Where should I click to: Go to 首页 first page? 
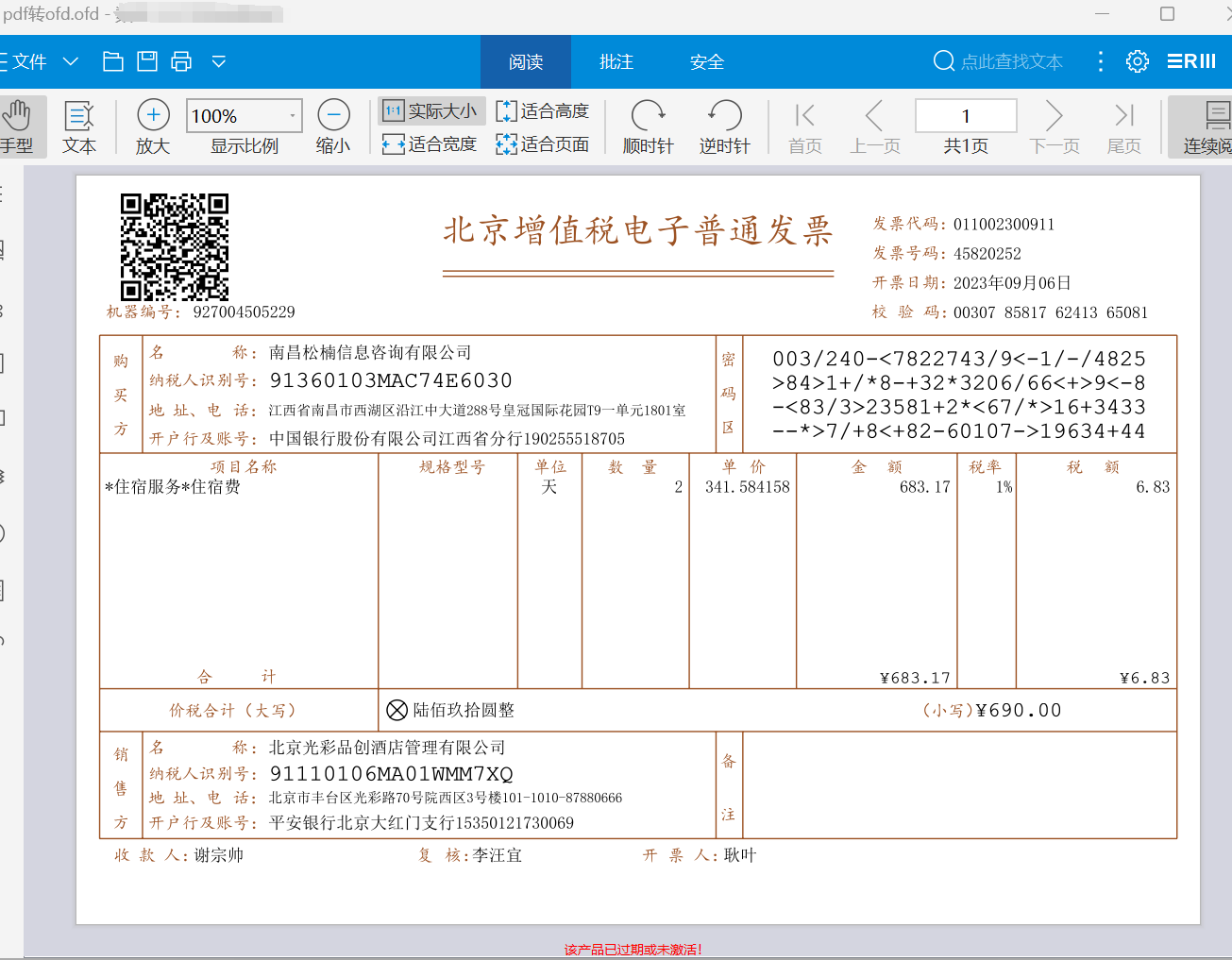click(805, 126)
